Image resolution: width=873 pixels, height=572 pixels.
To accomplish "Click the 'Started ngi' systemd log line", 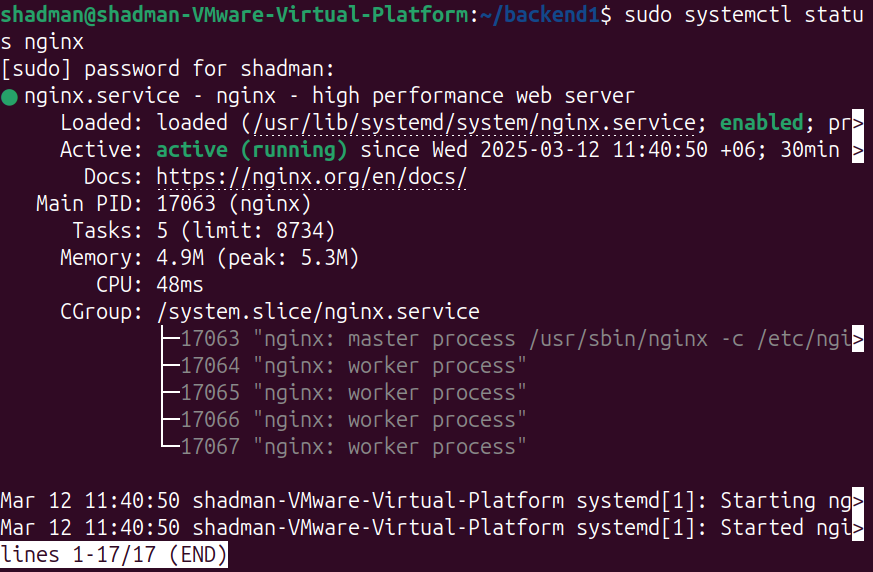I will click(426, 527).
